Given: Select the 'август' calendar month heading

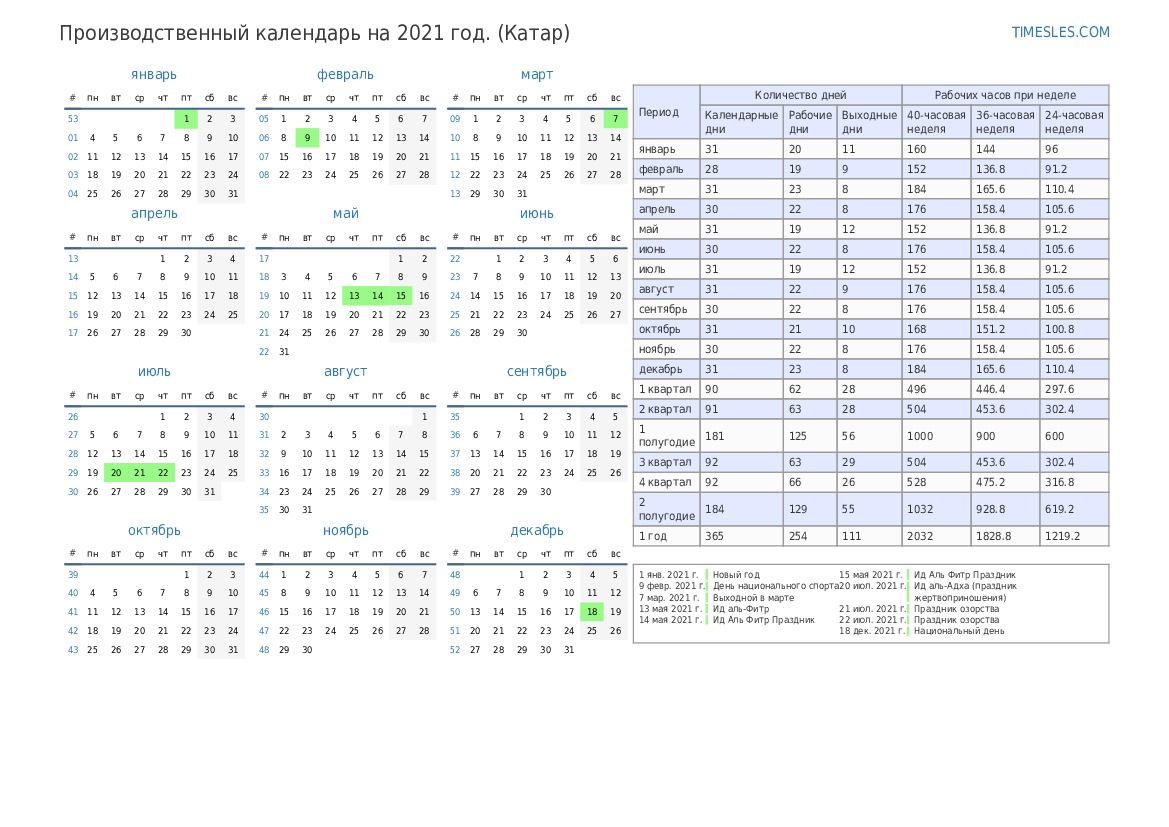Looking at the screenshot, I should click(x=346, y=371).
